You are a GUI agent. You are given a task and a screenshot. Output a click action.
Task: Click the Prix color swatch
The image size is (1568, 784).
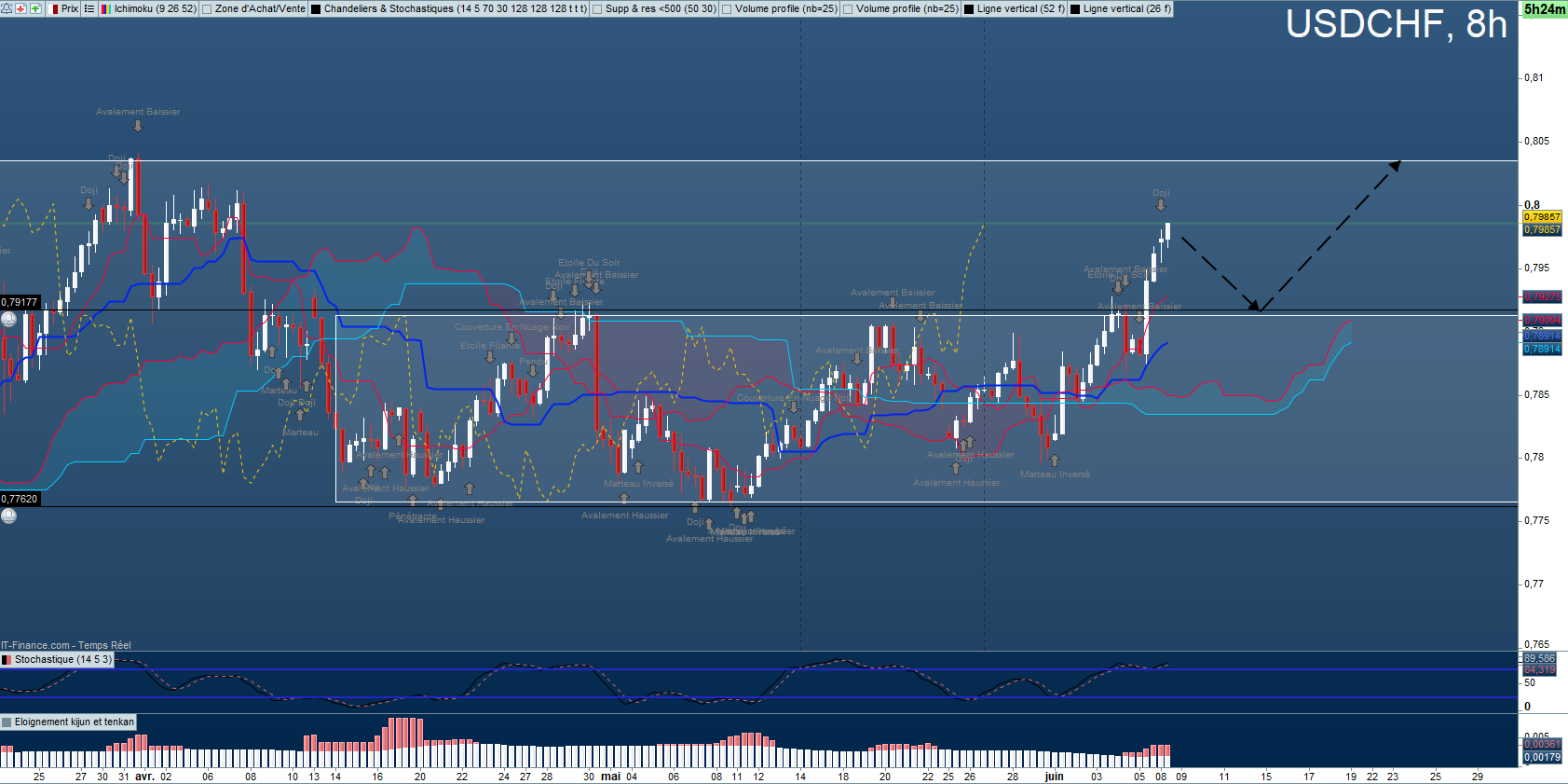pyautogui.click(x=55, y=9)
